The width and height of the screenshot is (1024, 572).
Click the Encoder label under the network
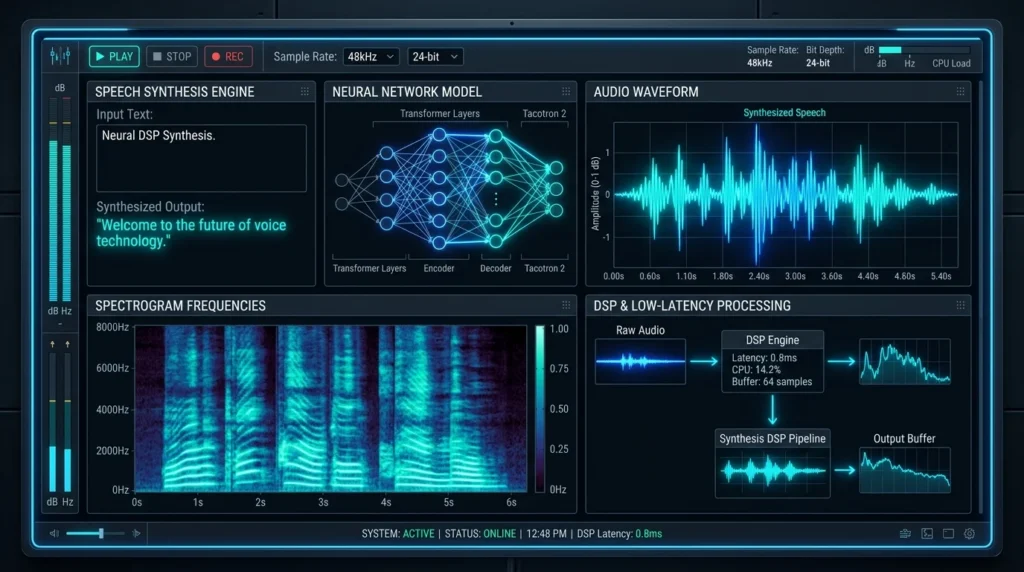[x=439, y=268]
